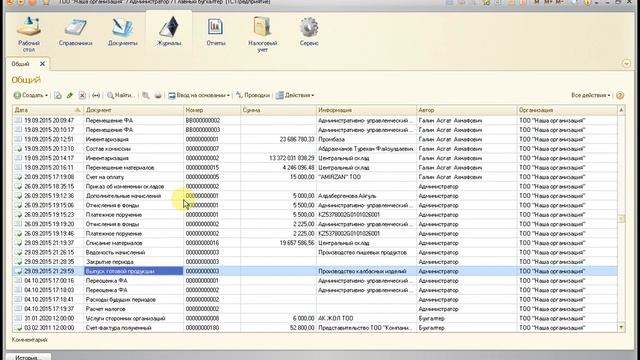640x360 pixels.
Task: Select the Приказ об изменении окладов row
Action: coord(315,186)
